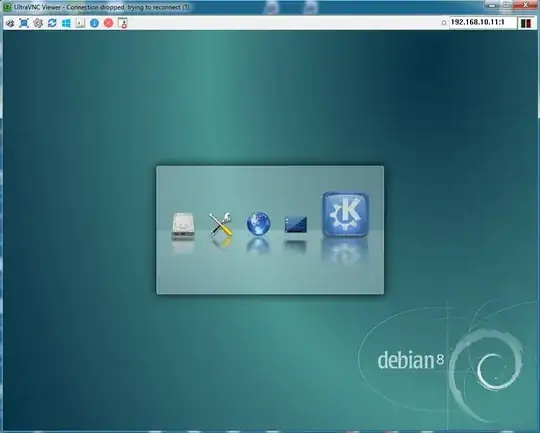Image resolution: width=540 pixels, height=433 pixels.
Task: Show connection status via the blue info icon
Action: [x=94, y=23]
